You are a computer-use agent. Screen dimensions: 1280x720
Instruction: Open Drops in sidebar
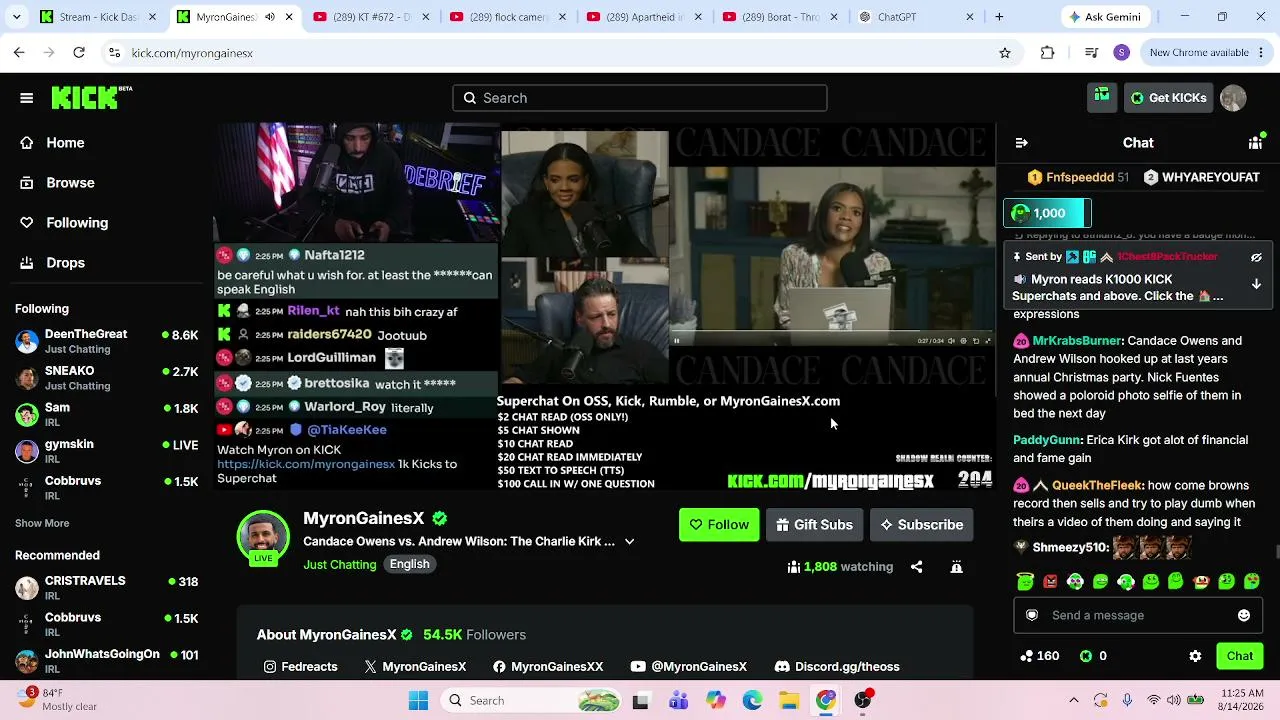[x=65, y=263]
